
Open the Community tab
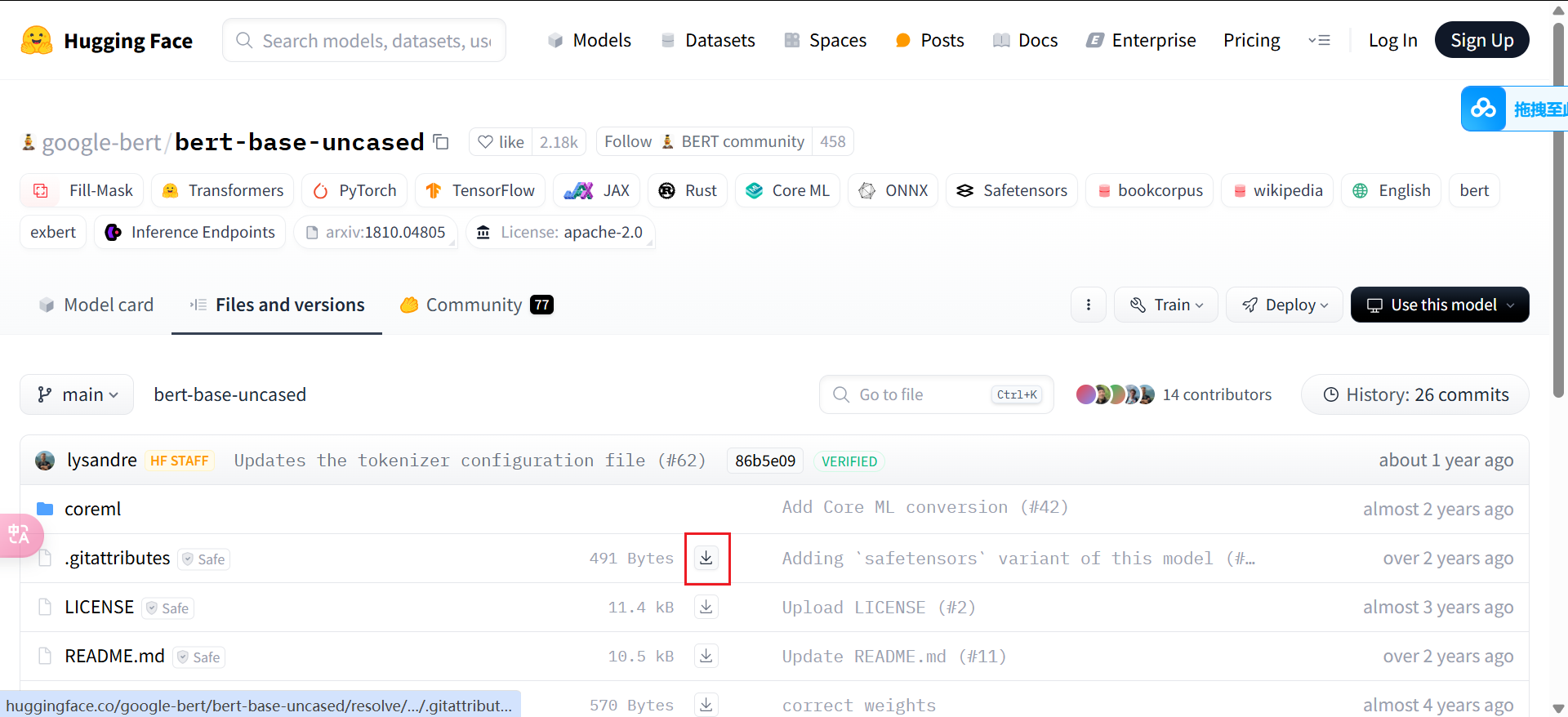[x=476, y=305]
